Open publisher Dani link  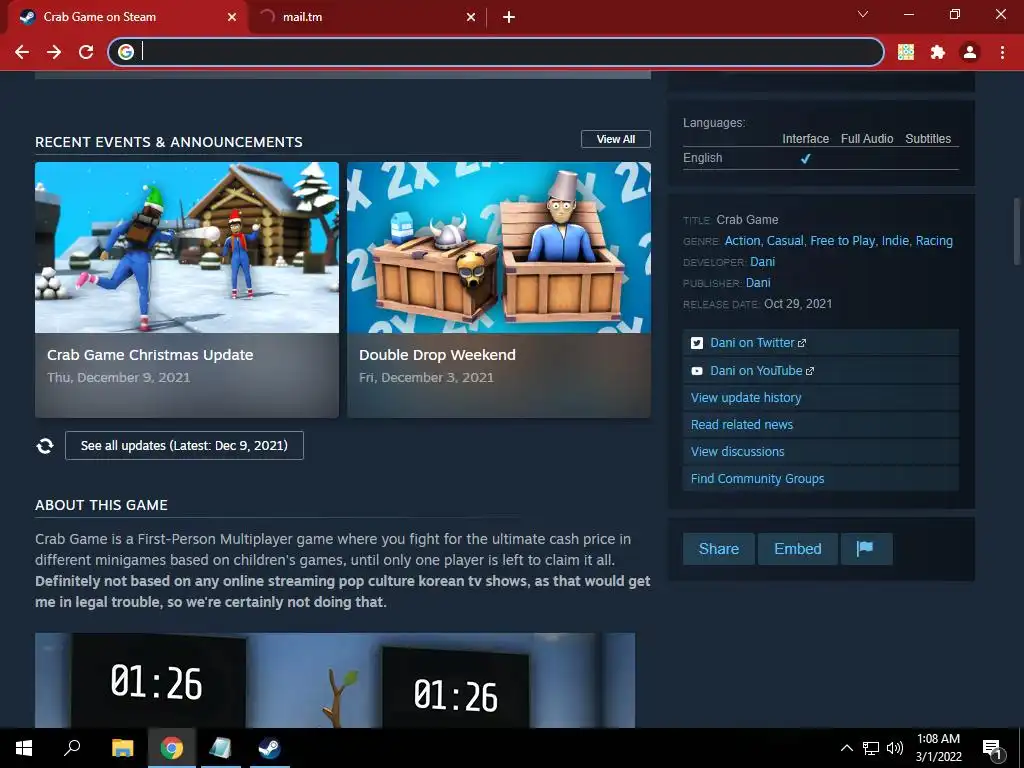758,283
